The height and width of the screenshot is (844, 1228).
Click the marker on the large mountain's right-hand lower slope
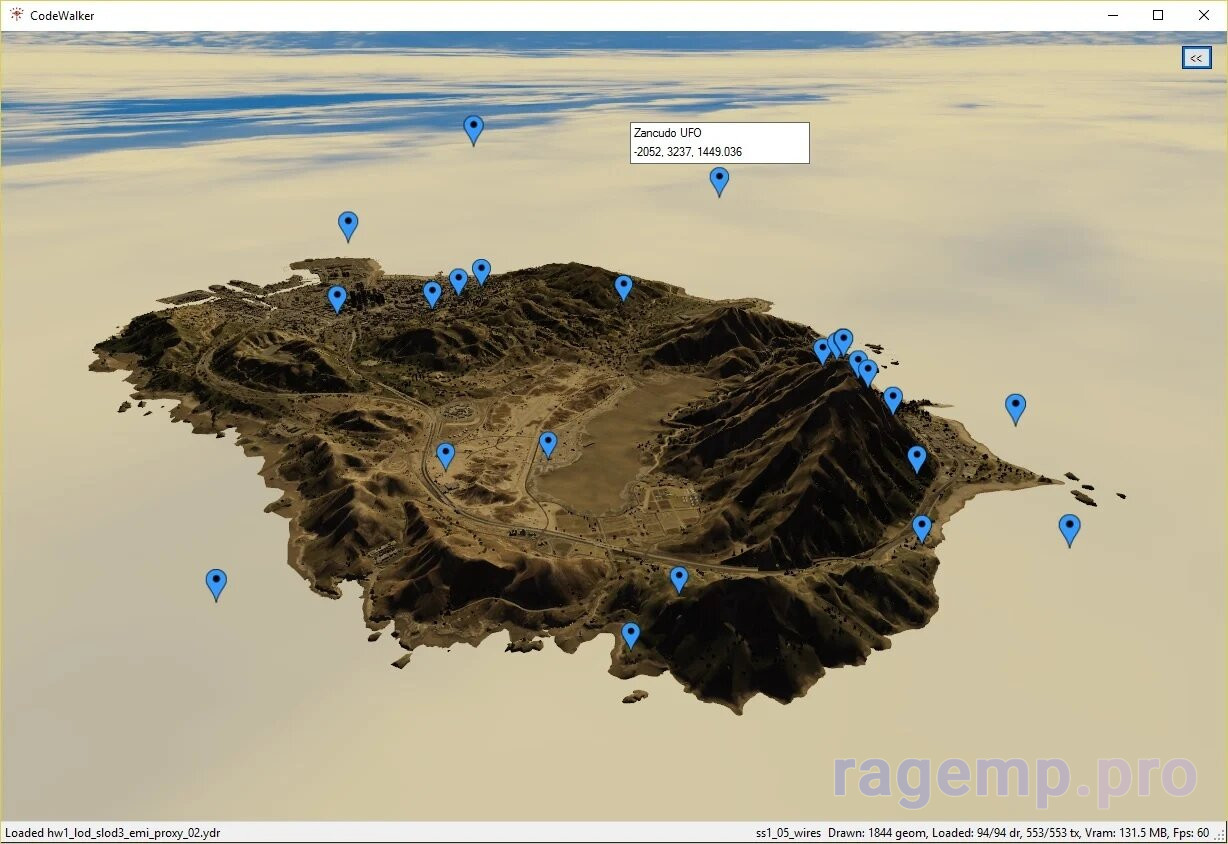pyautogui.click(x=917, y=458)
